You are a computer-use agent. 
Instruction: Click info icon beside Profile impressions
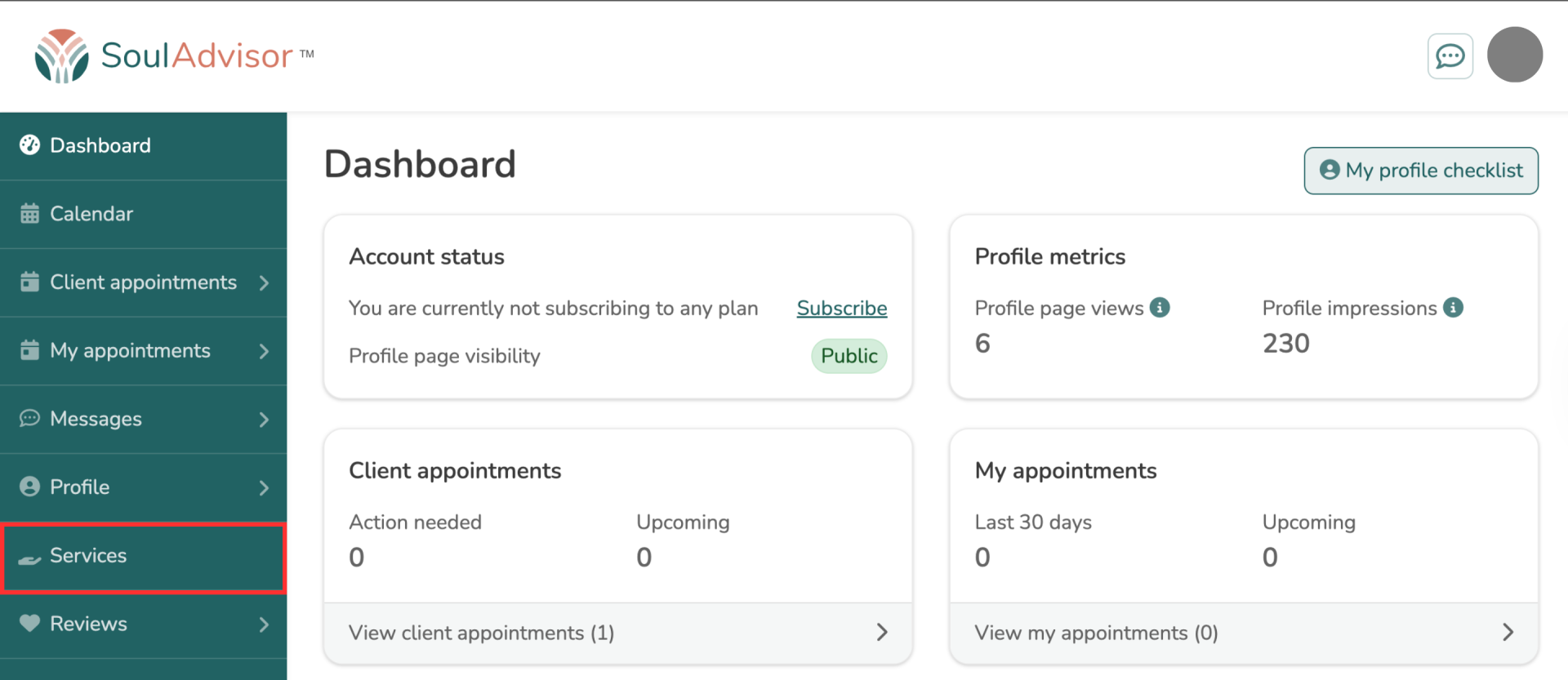pos(1453,308)
